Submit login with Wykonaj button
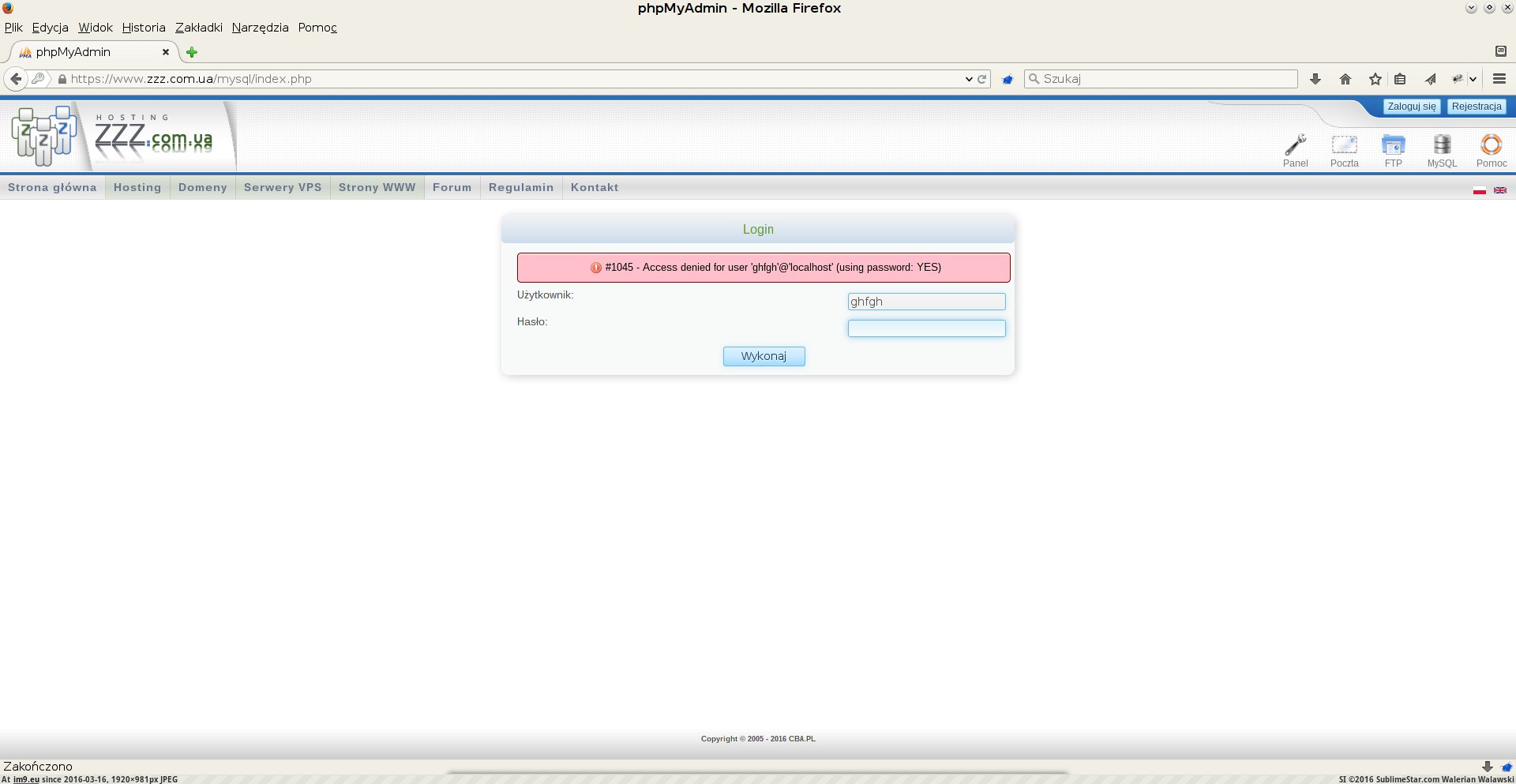Image resolution: width=1516 pixels, height=784 pixels. (x=764, y=356)
